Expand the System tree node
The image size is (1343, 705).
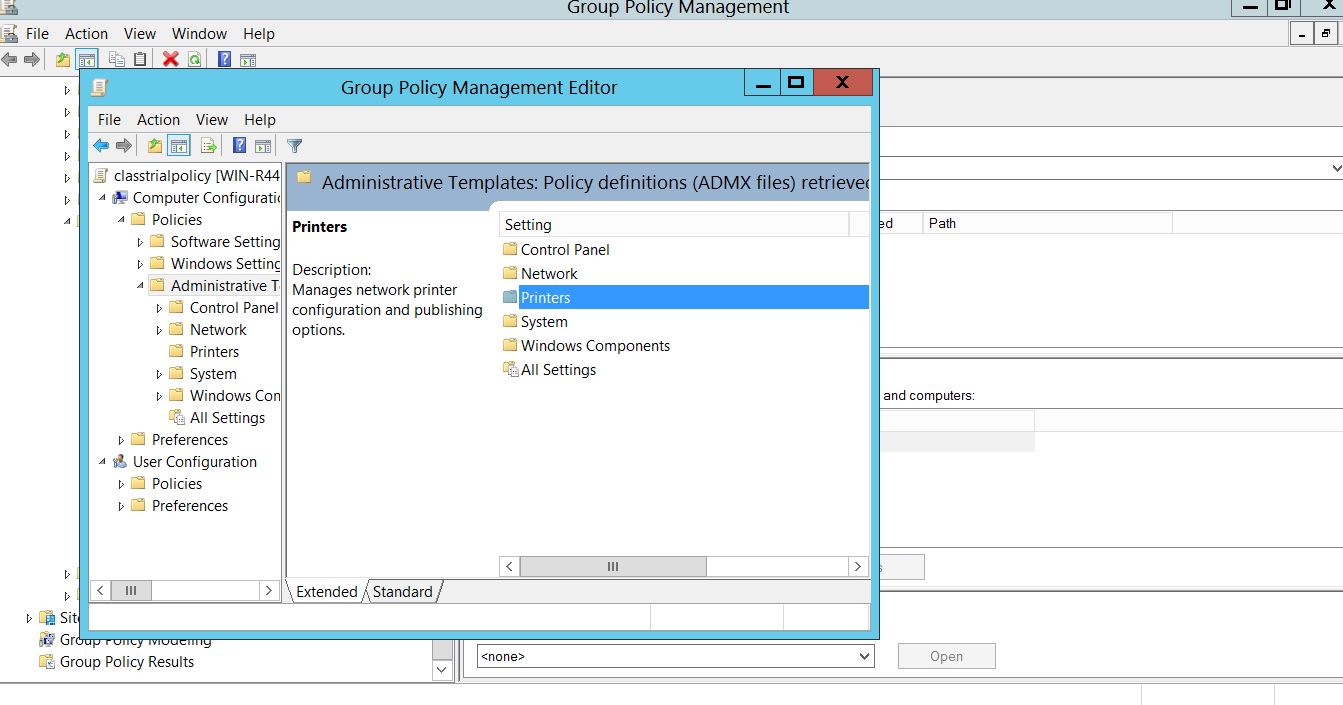coord(159,374)
